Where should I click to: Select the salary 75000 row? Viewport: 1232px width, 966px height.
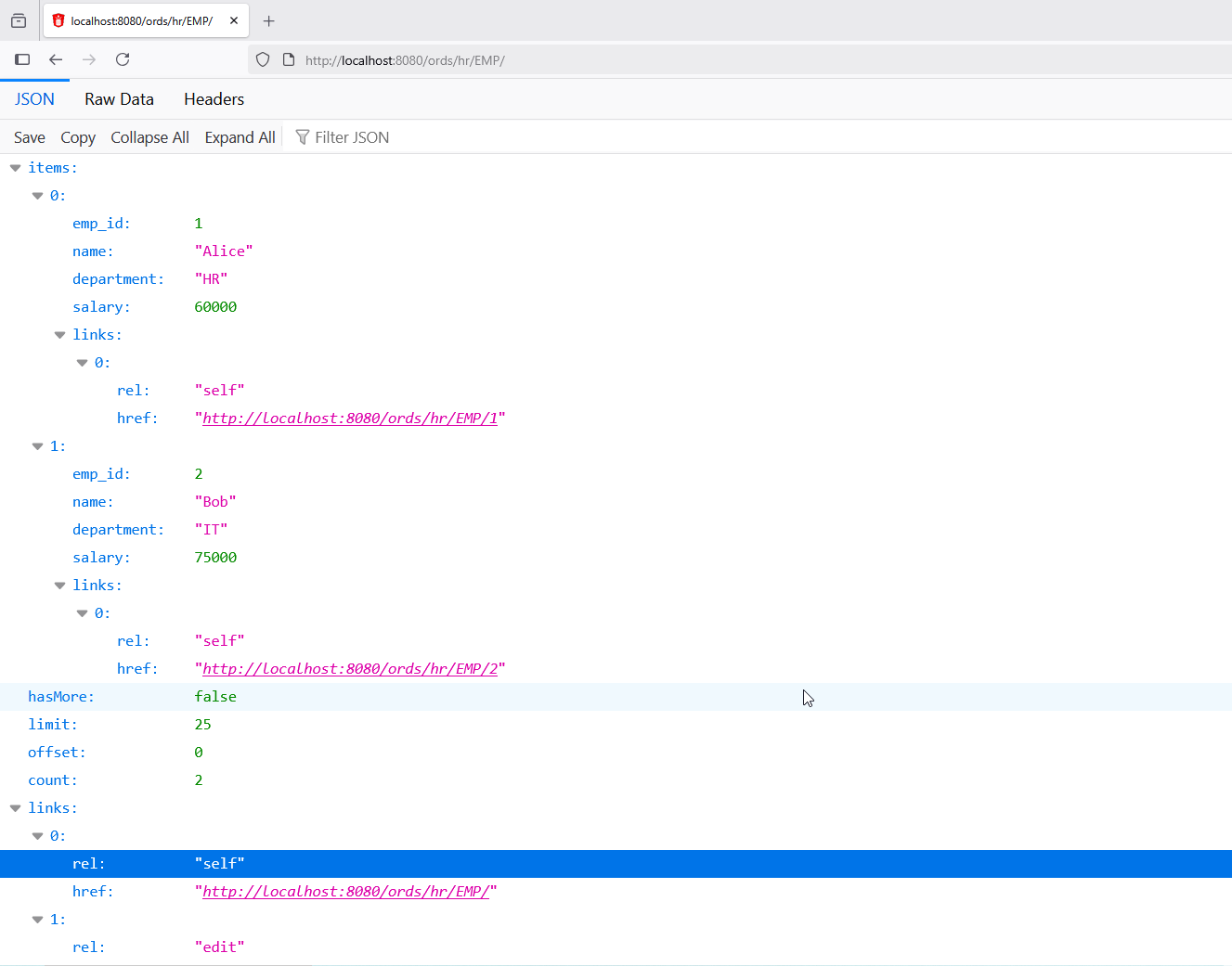(616, 558)
